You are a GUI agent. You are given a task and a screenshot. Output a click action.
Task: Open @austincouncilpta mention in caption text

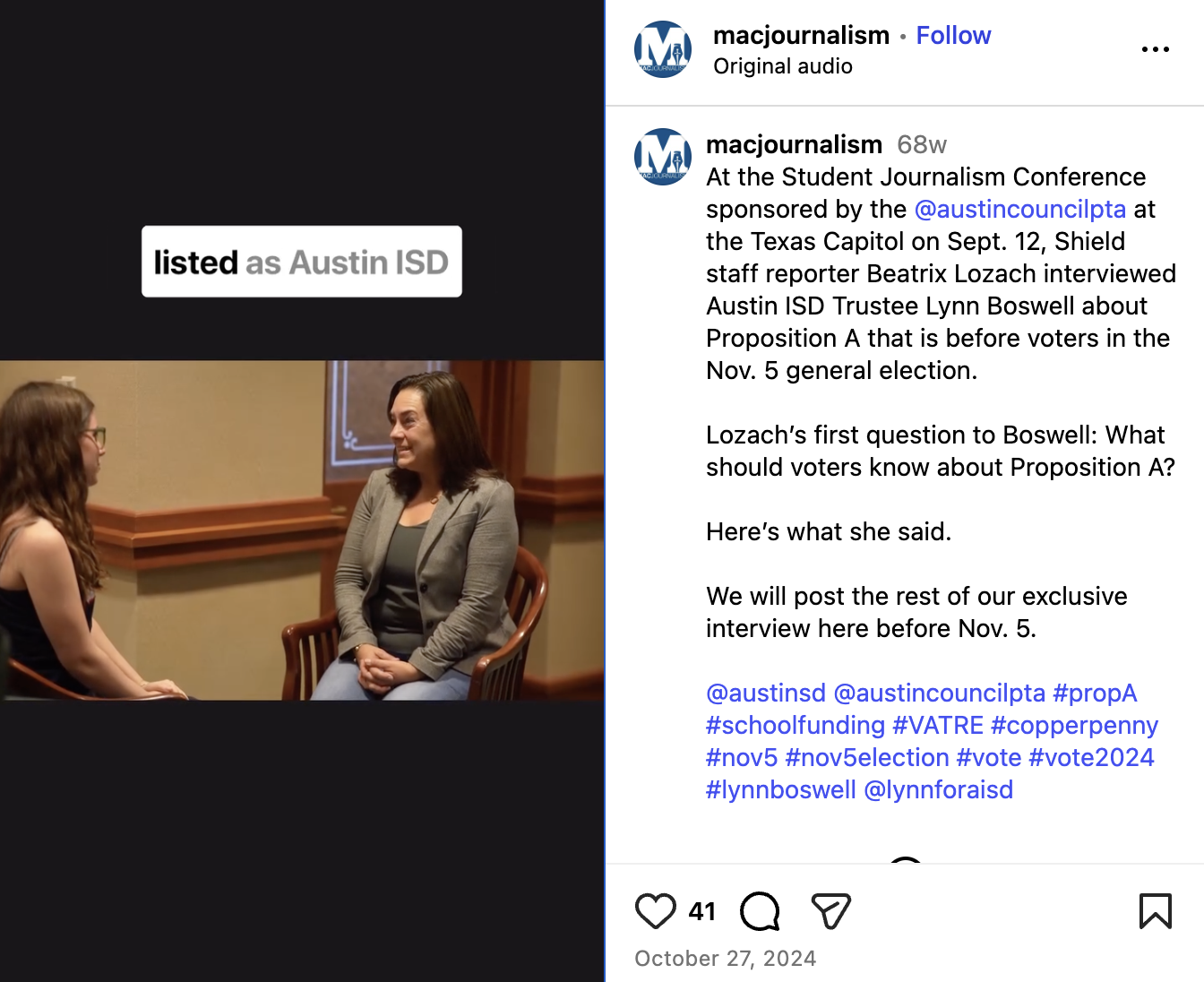click(x=1019, y=209)
